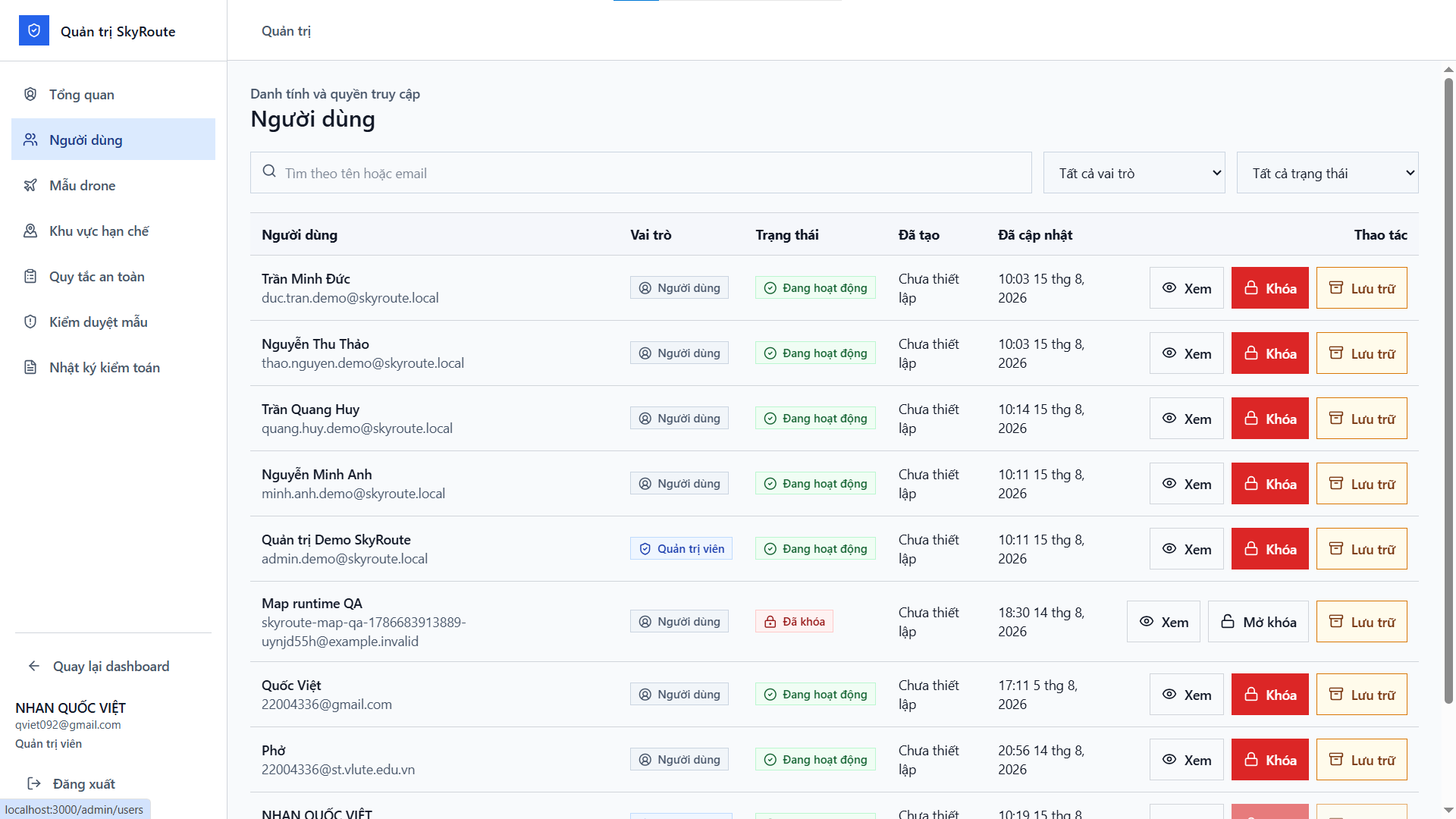Open Tổng quan from the sidebar
1456x819 pixels.
click(x=113, y=94)
